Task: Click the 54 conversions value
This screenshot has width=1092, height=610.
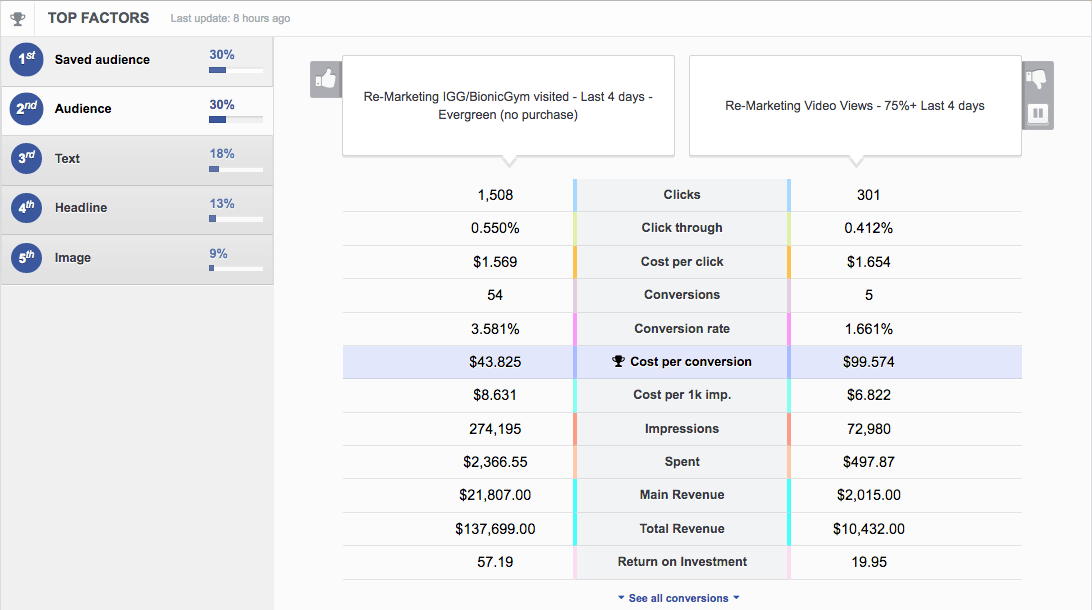Action: [x=495, y=295]
